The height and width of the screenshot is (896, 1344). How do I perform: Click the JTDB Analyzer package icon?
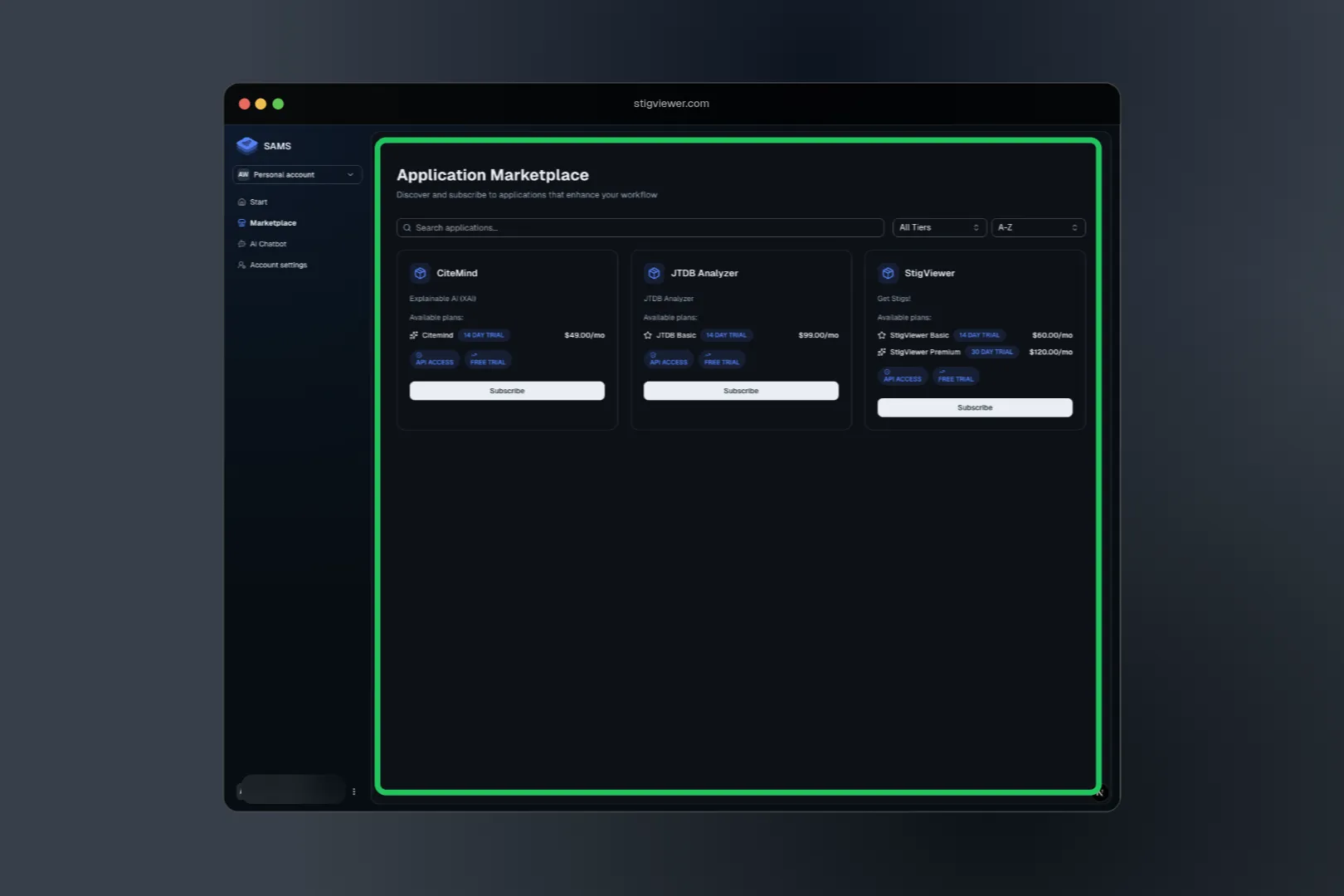pyautogui.click(x=653, y=272)
